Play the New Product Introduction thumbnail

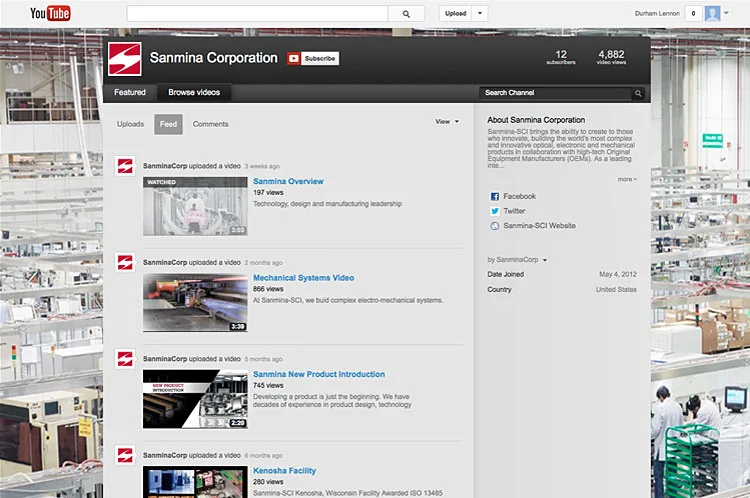195,399
